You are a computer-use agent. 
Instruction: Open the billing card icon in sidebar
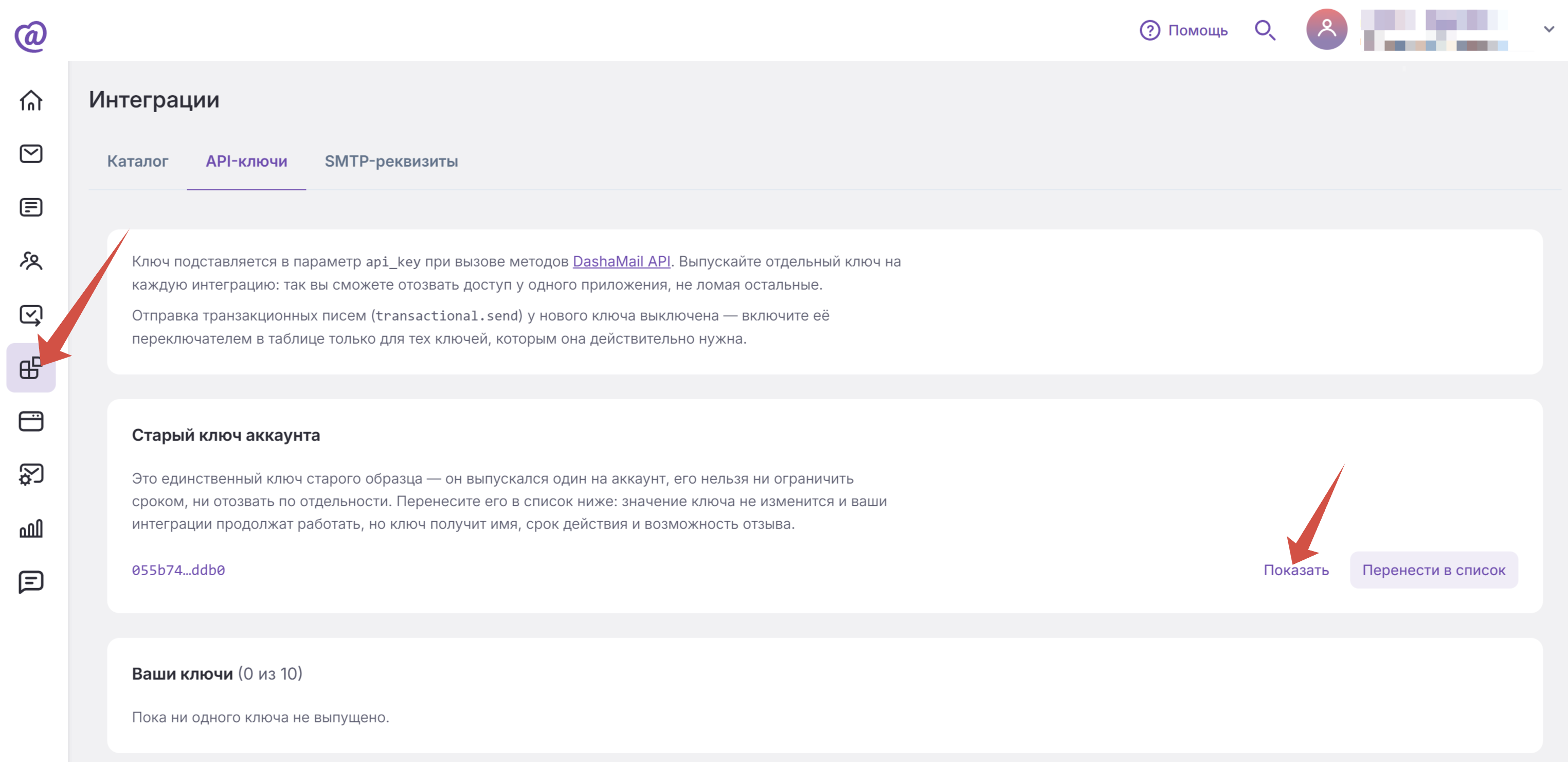click(x=31, y=421)
